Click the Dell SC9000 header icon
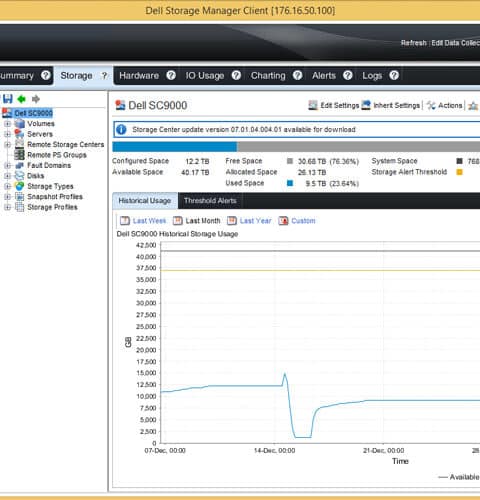480x500 pixels. (120, 105)
